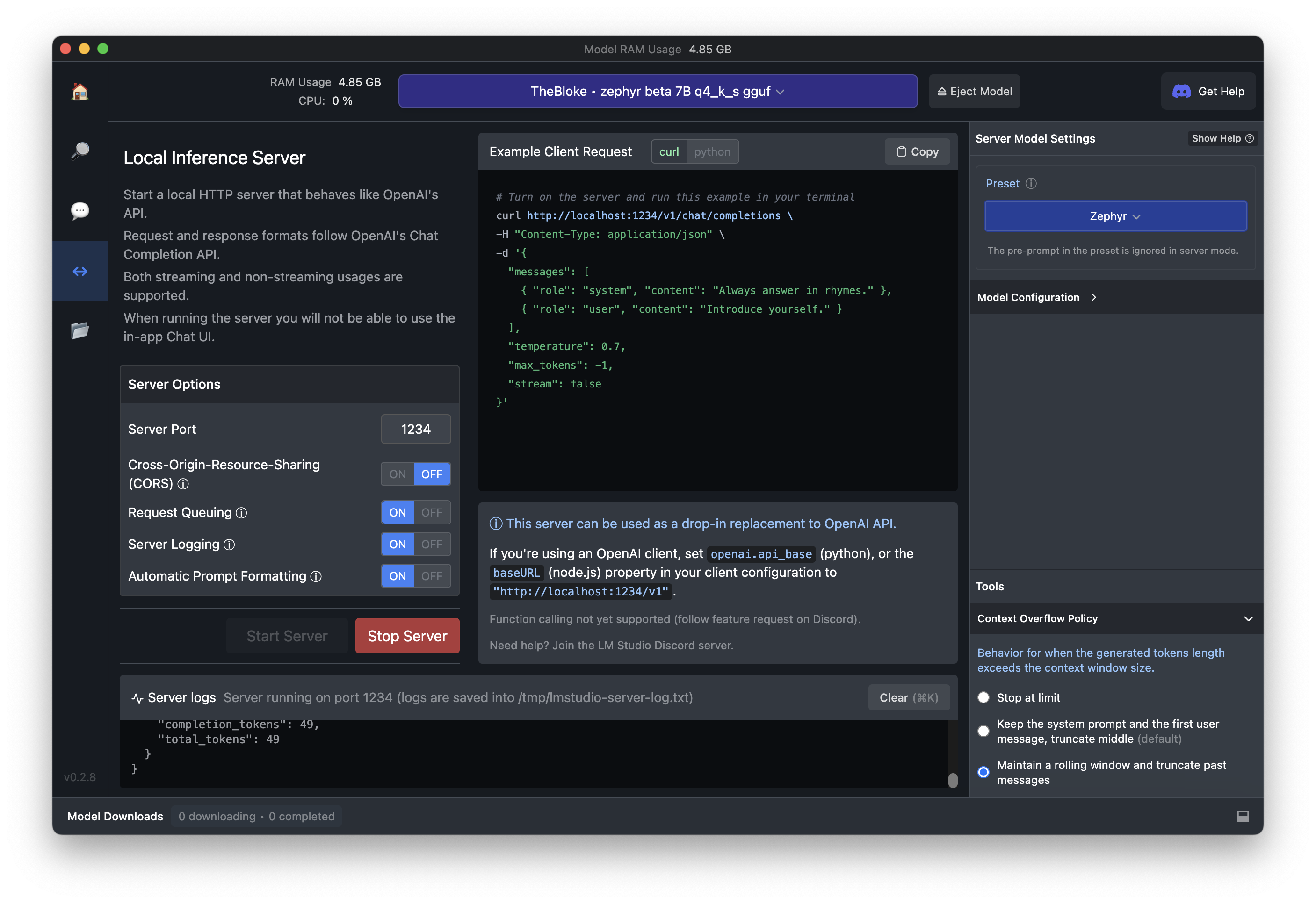
Task: Open the Zephyr preset dropdown
Action: click(x=1115, y=216)
